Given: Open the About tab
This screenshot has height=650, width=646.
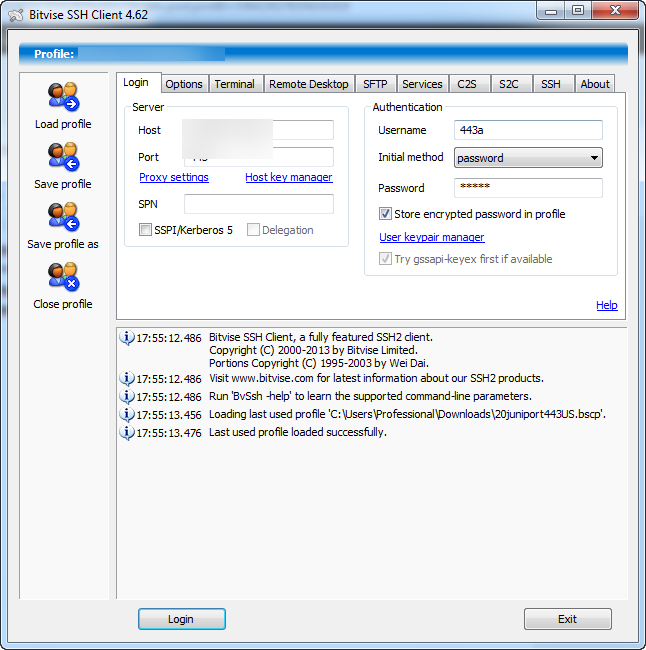Looking at the screenshot, I should [x=595, y=84].
